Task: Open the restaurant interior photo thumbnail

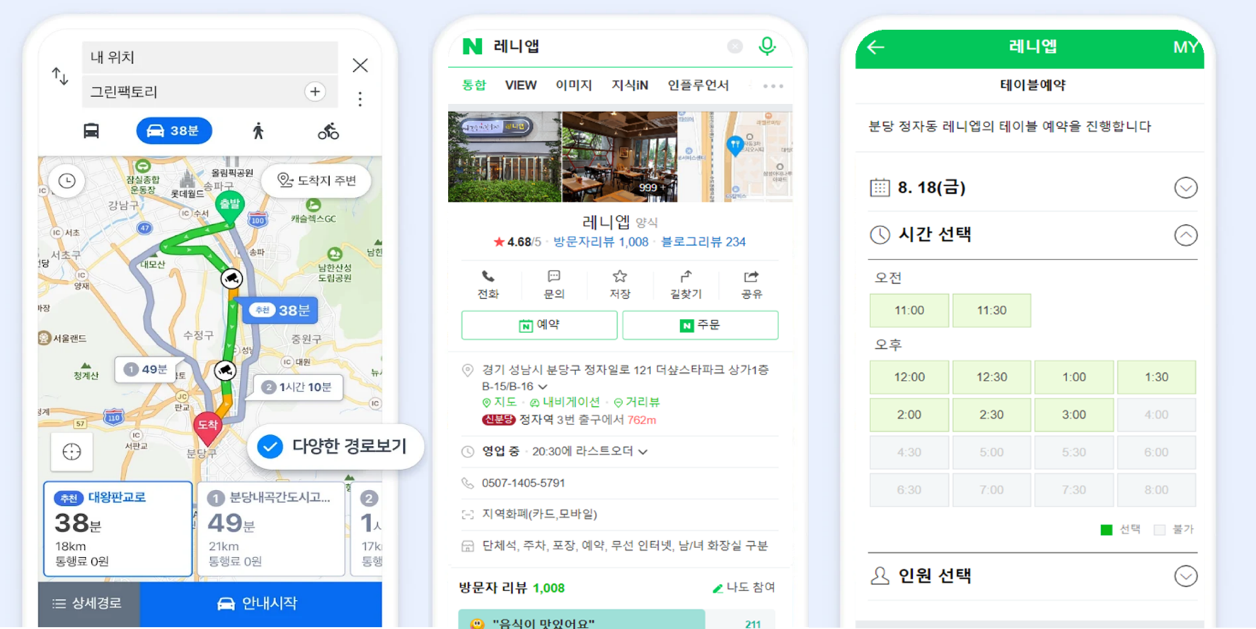Action: point(620,157)
